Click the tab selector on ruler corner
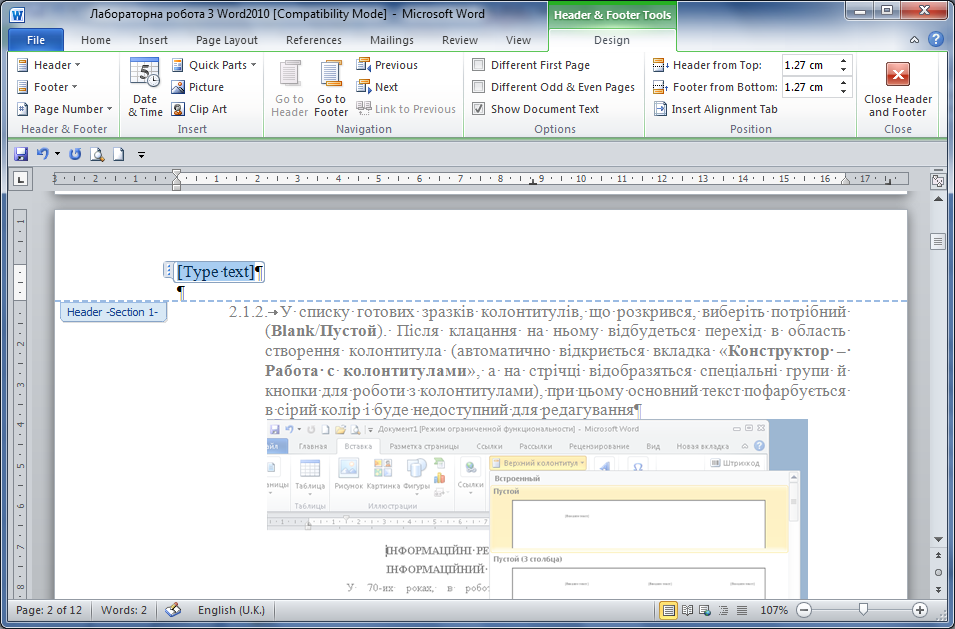The image size is (955, 629). click(21, 178)
